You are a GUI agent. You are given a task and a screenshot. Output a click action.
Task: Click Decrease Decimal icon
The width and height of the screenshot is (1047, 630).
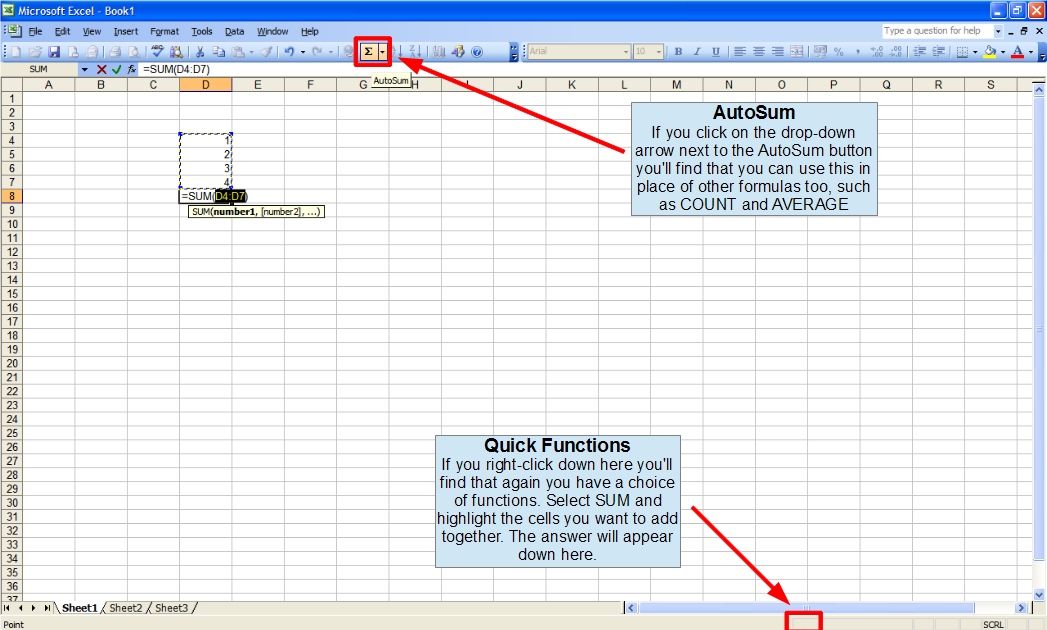click(x=895, y=51)
